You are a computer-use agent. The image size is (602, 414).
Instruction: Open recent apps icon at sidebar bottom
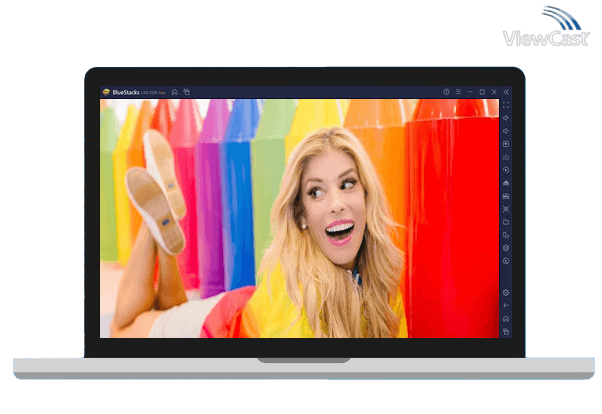click(x=506, y=331)
